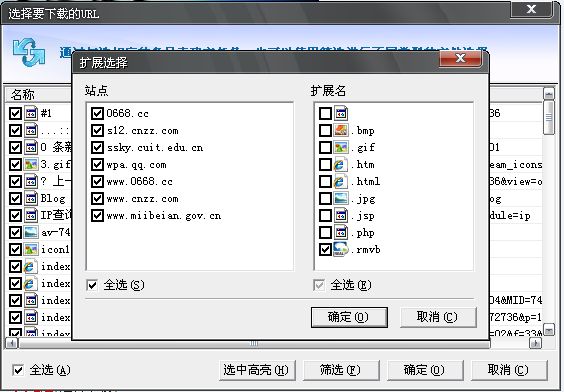Uncheck site www.0668.cc checkbox
This screenshot has width=564, height=392.
click(x=97, y=181)
